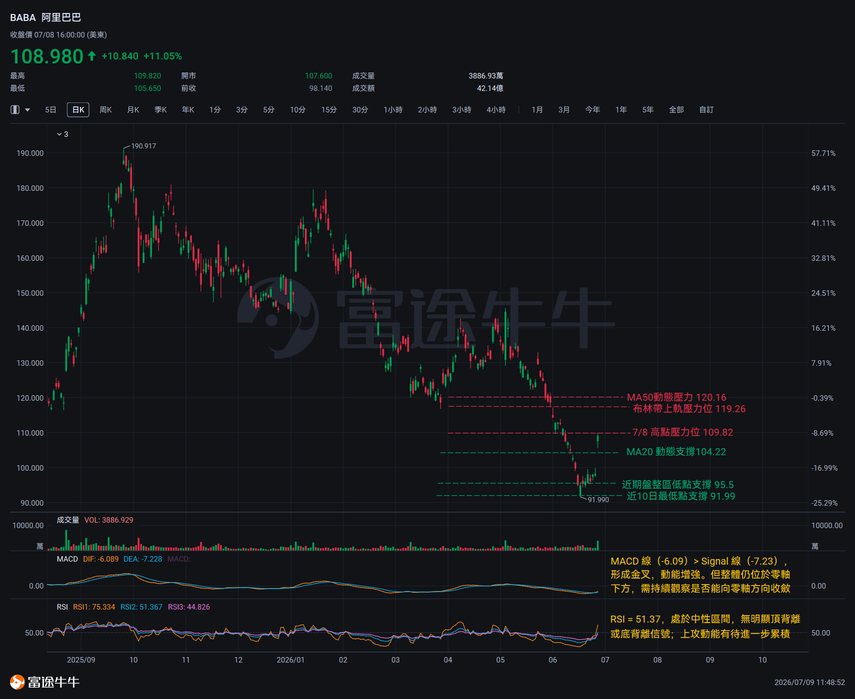
Task: Click the green up-arrow beside the price
Action: coord(92,56)
